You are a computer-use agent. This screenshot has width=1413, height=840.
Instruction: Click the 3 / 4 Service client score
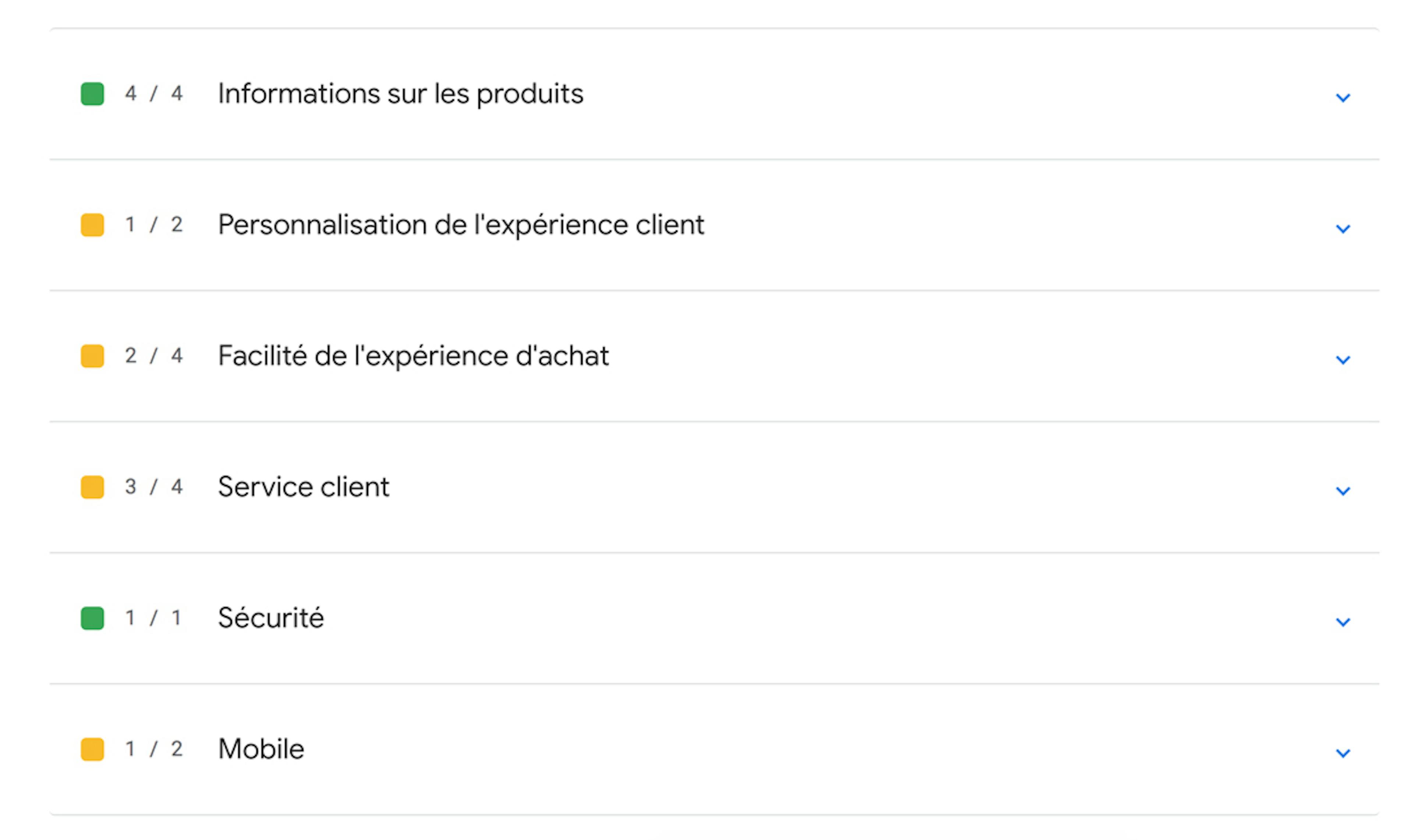(153, 487)
